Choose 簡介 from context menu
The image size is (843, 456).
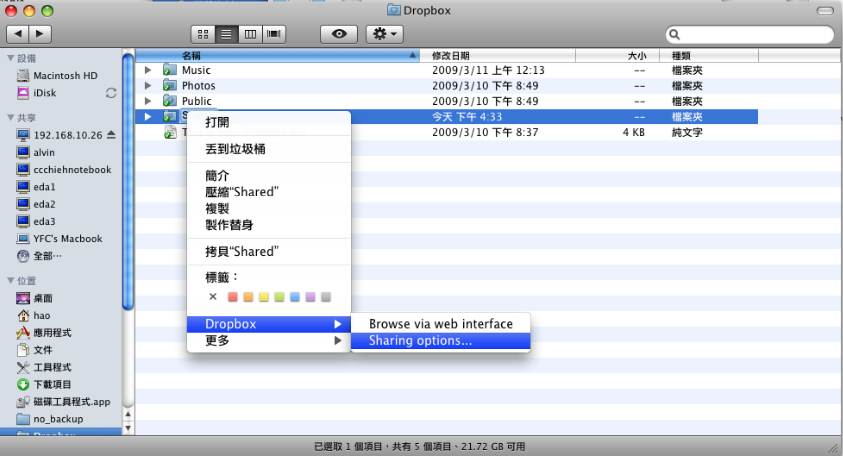point(269,175)
